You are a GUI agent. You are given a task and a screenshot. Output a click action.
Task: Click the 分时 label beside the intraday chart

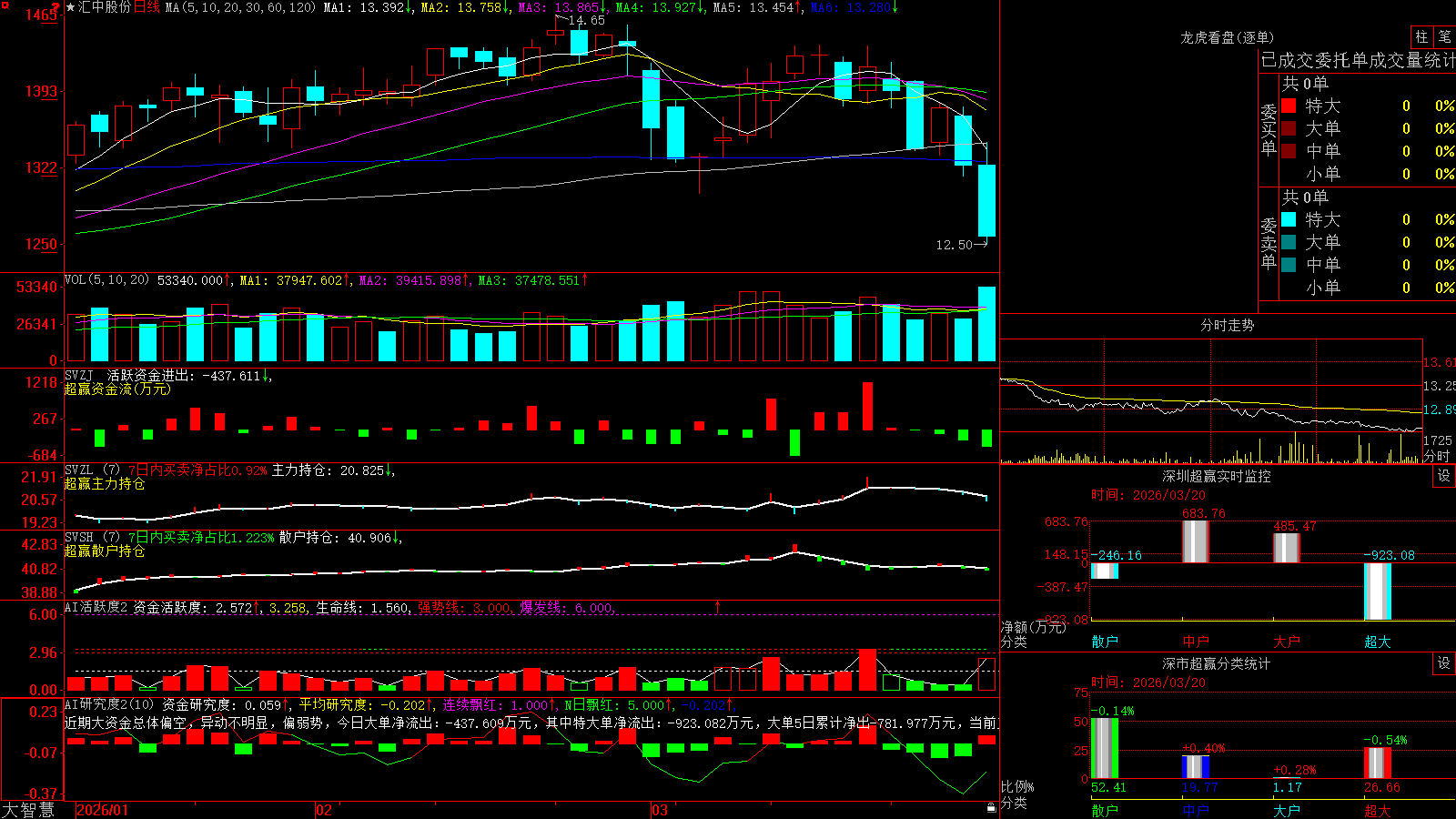point(1437,456)
